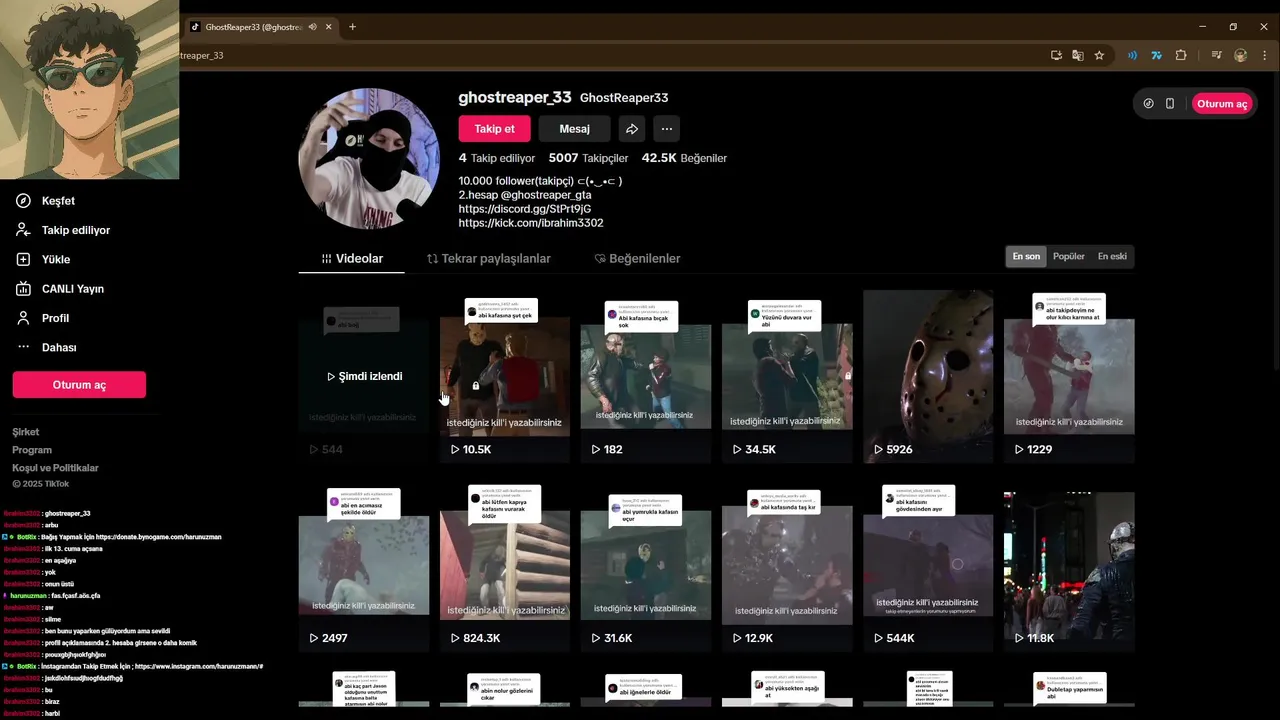Image resolution: width=1280 pixels, height=720 pixels.
Task: Click the browser address bar URL
Action: pyautogui.click(x=202, y=55)
